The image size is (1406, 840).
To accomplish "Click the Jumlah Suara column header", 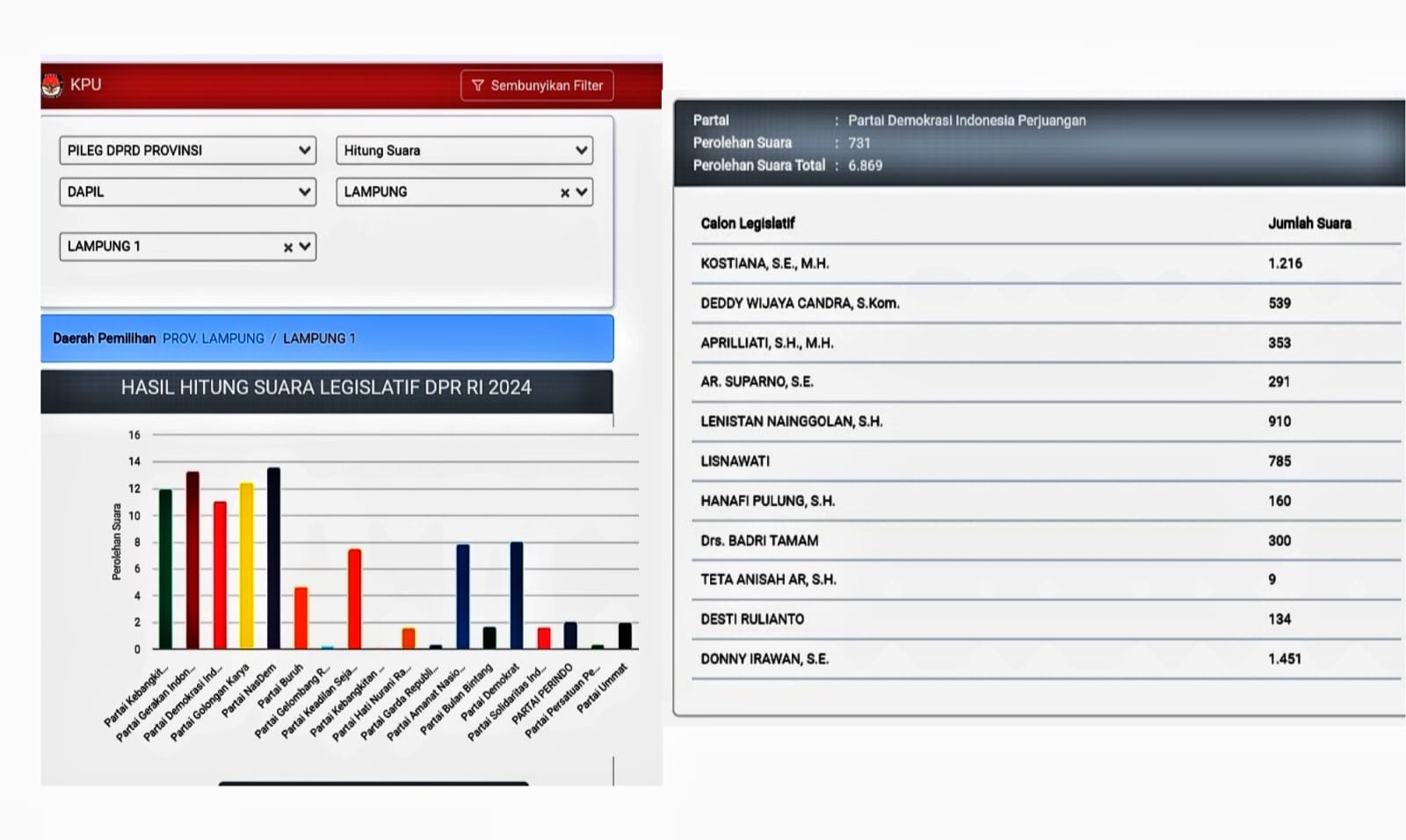I will pos(1309,223).
